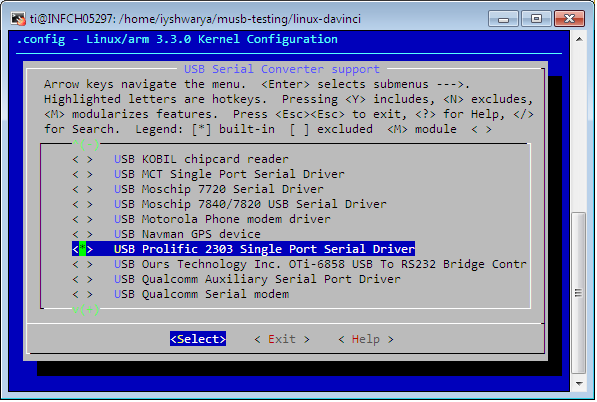Activate the Select button
The image size is (597, 402).
tap(198, 339)
